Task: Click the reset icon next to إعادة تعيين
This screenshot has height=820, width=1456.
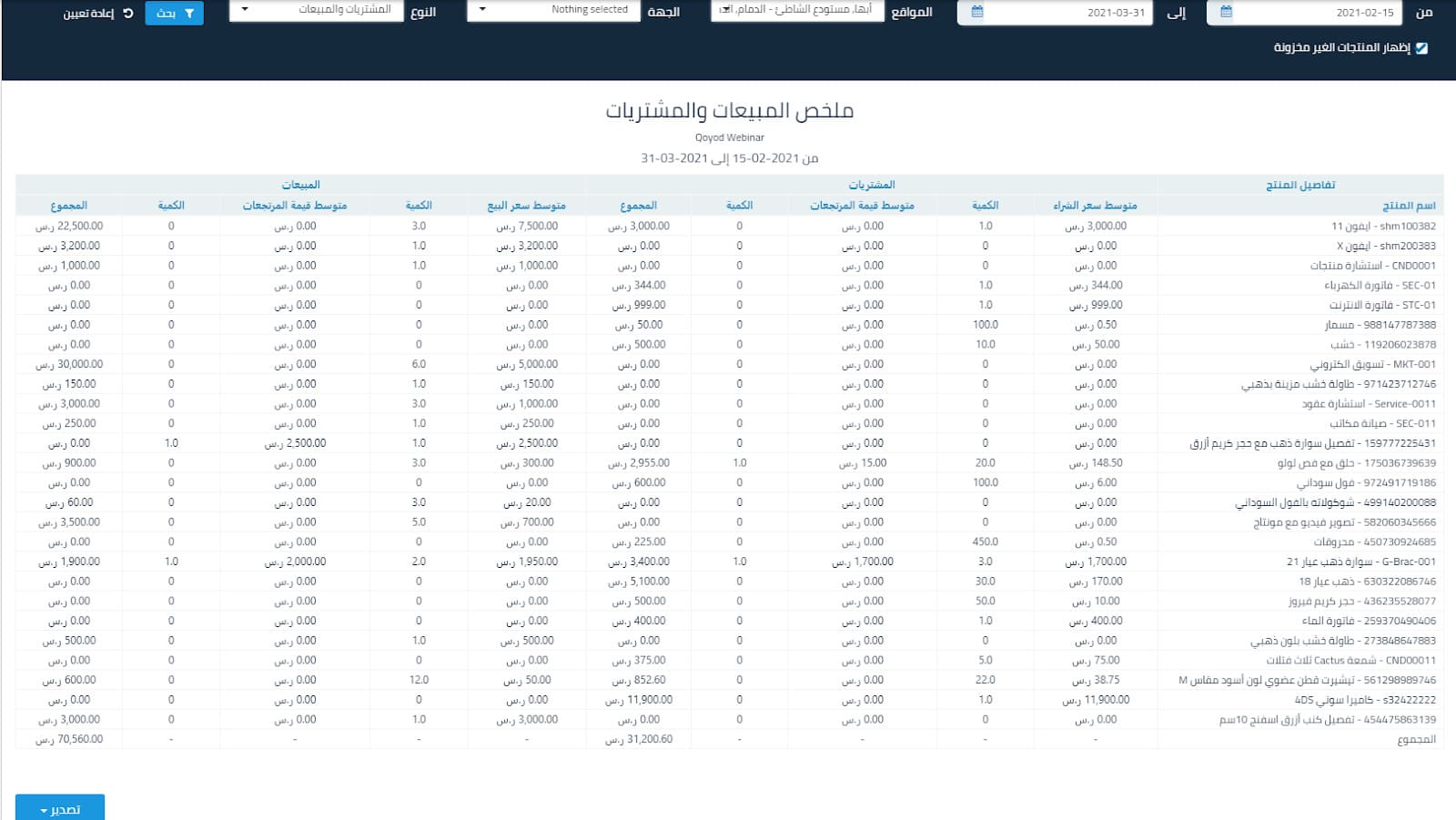Action: click(x=127, y=14)
